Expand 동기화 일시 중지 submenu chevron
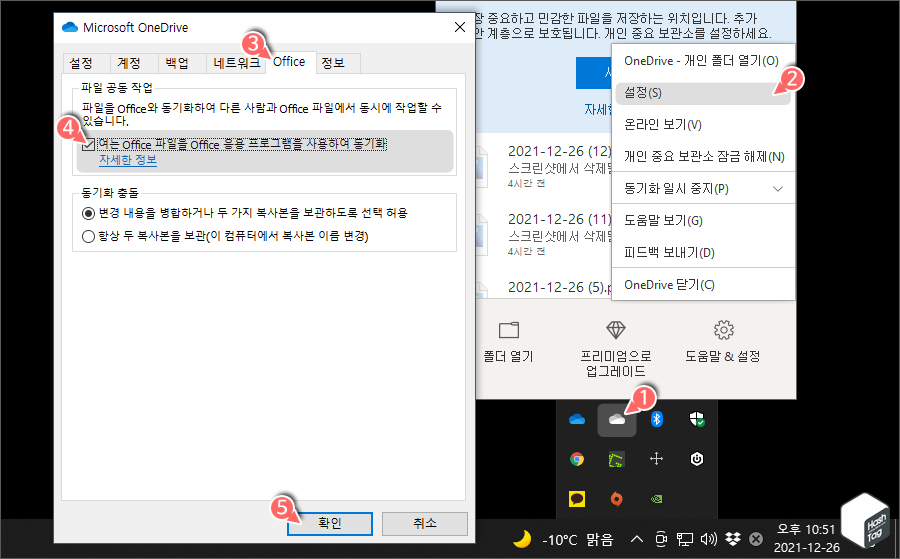Screen dimensions: 900x559 click(778, 189)
